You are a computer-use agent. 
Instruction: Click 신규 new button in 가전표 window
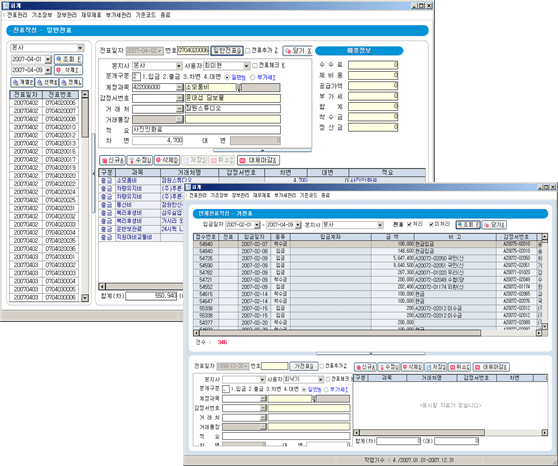pyautogui.click(x=365, y=367)
